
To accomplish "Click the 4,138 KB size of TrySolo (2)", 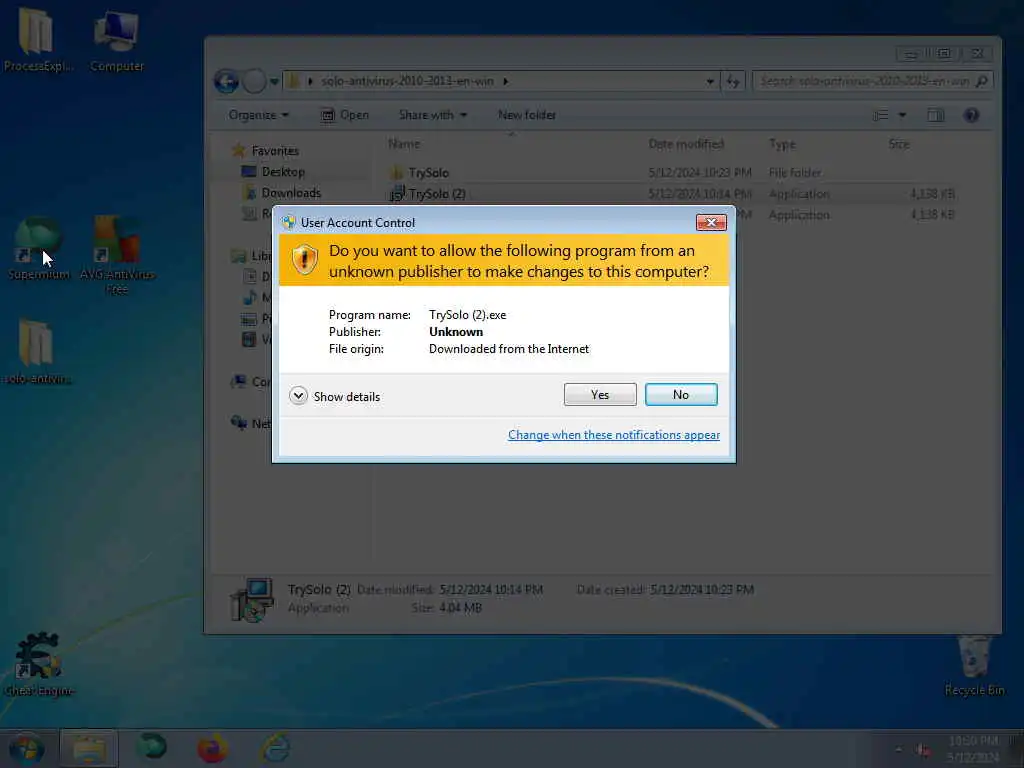I will (933, 194).
